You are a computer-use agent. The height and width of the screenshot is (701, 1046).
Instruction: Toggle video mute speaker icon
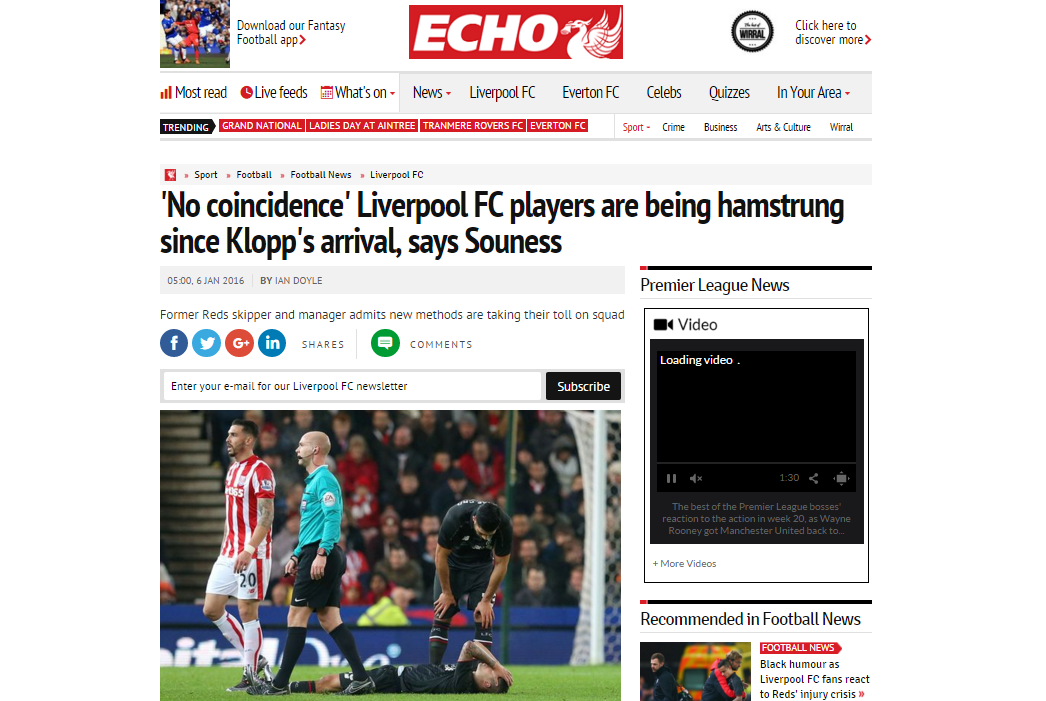696,478
